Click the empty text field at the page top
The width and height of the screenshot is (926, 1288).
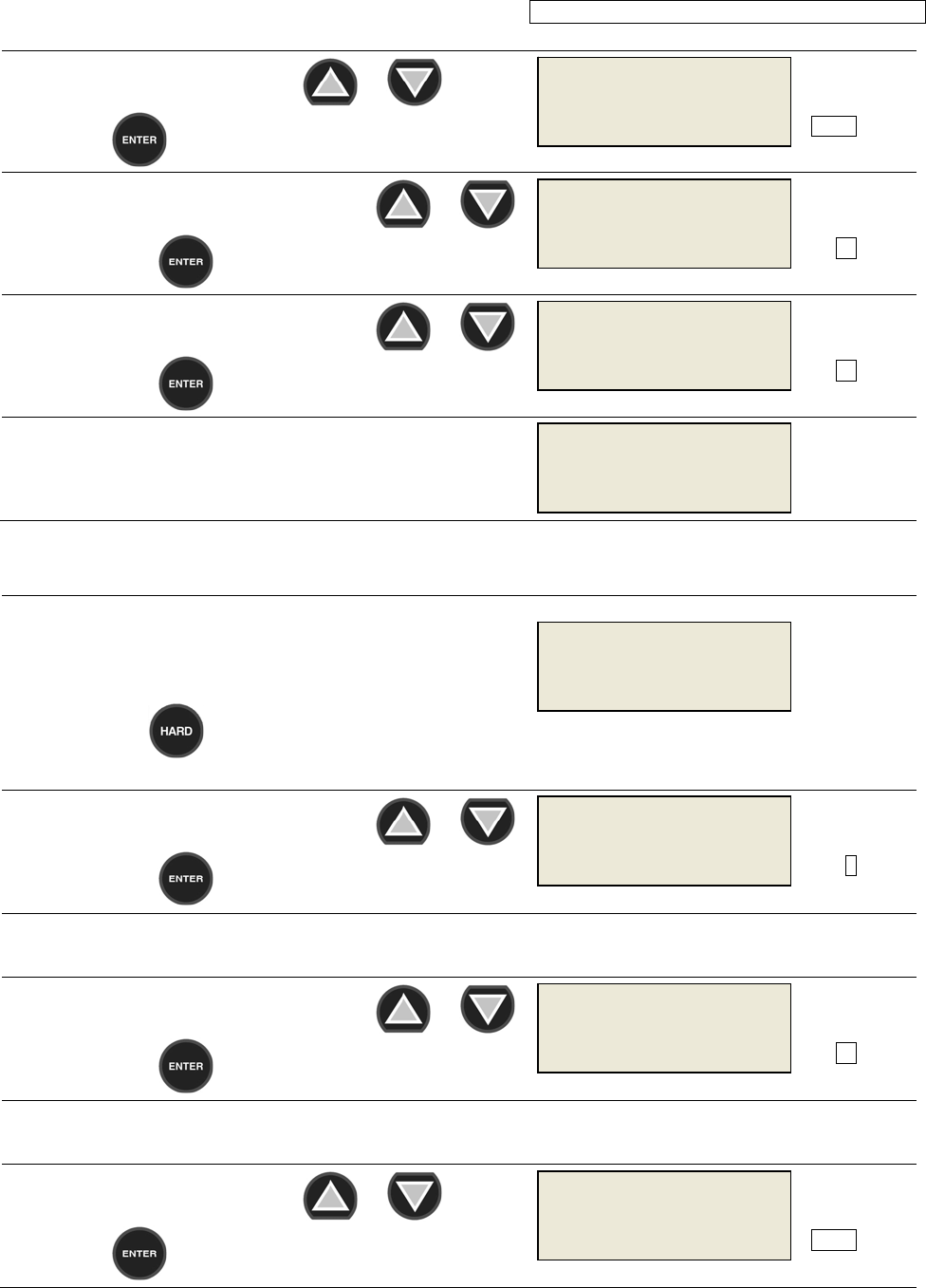726,12
